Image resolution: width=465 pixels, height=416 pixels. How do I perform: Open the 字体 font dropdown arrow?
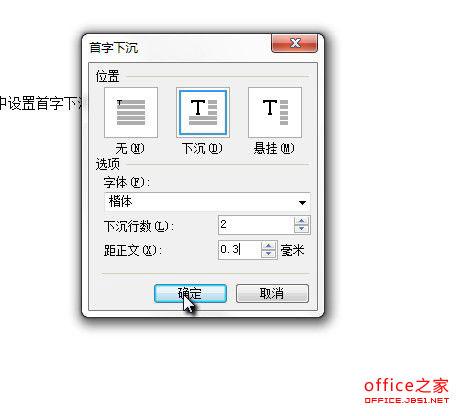302,202
